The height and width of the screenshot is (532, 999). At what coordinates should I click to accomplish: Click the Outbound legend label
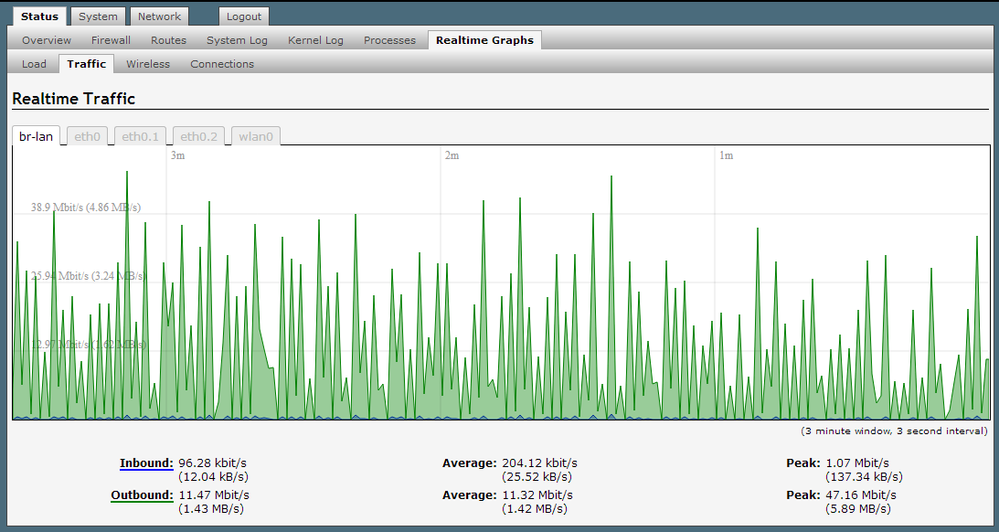142,495
